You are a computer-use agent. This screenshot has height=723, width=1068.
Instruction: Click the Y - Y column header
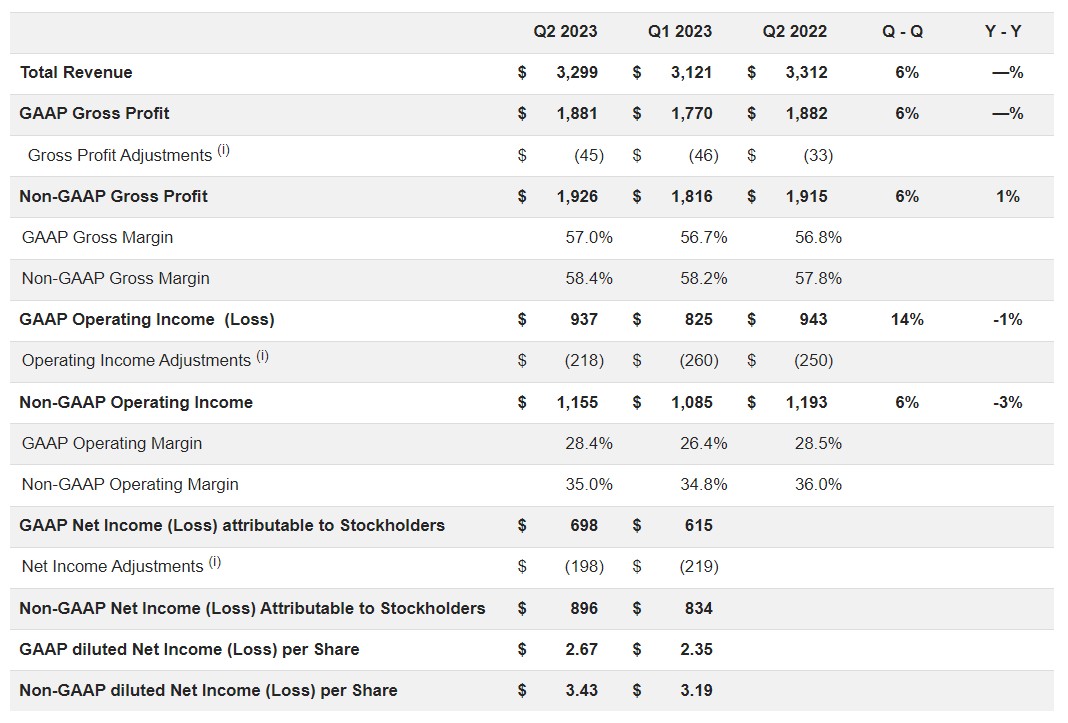coord(1003,31)
